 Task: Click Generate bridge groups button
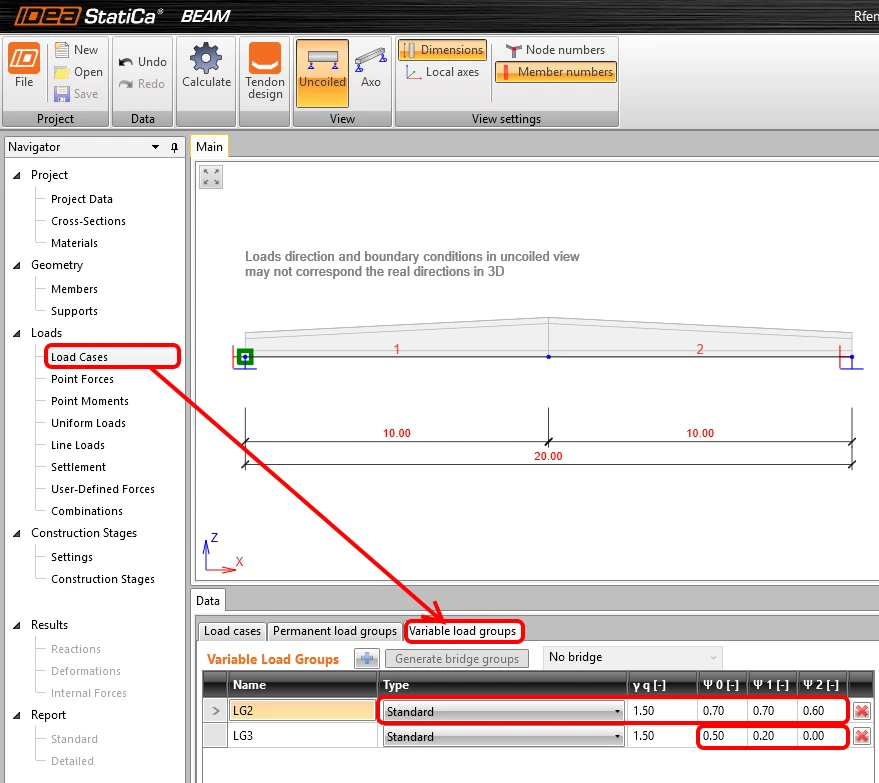pyautogui.click(x=457, y=659)
